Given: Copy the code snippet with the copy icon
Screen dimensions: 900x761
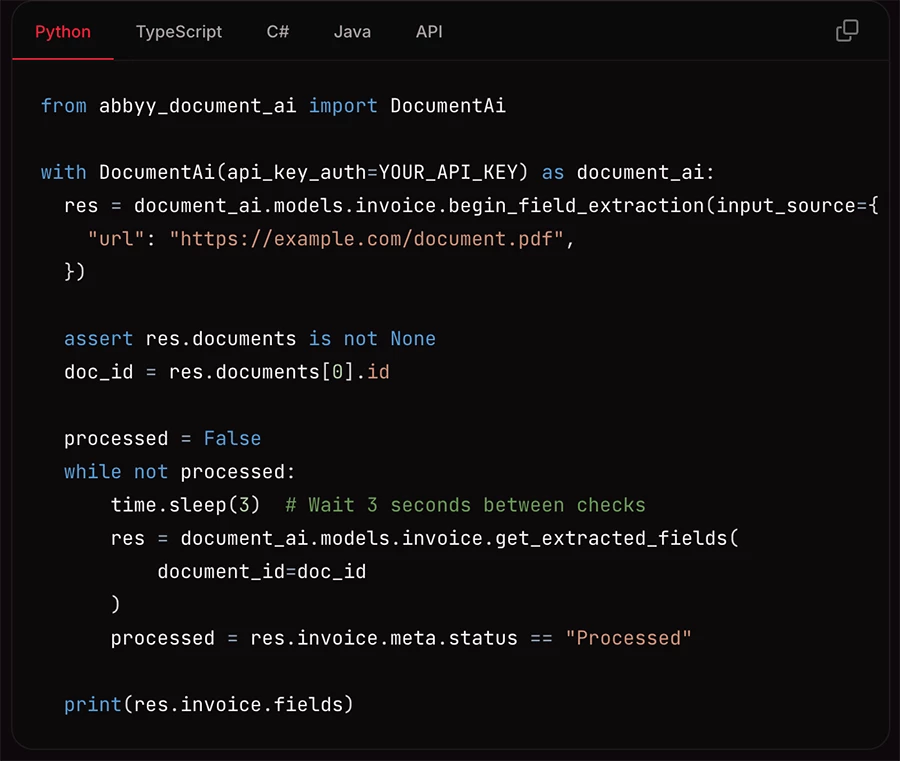Looking at the screenshot, I should 847,31.
